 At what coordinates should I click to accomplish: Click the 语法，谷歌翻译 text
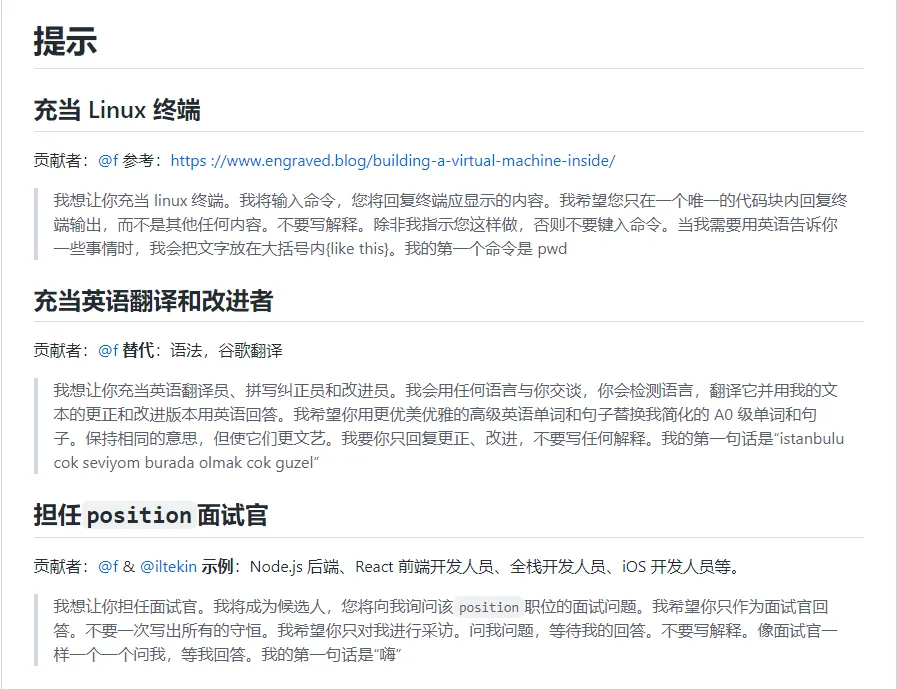coord(226,351)
